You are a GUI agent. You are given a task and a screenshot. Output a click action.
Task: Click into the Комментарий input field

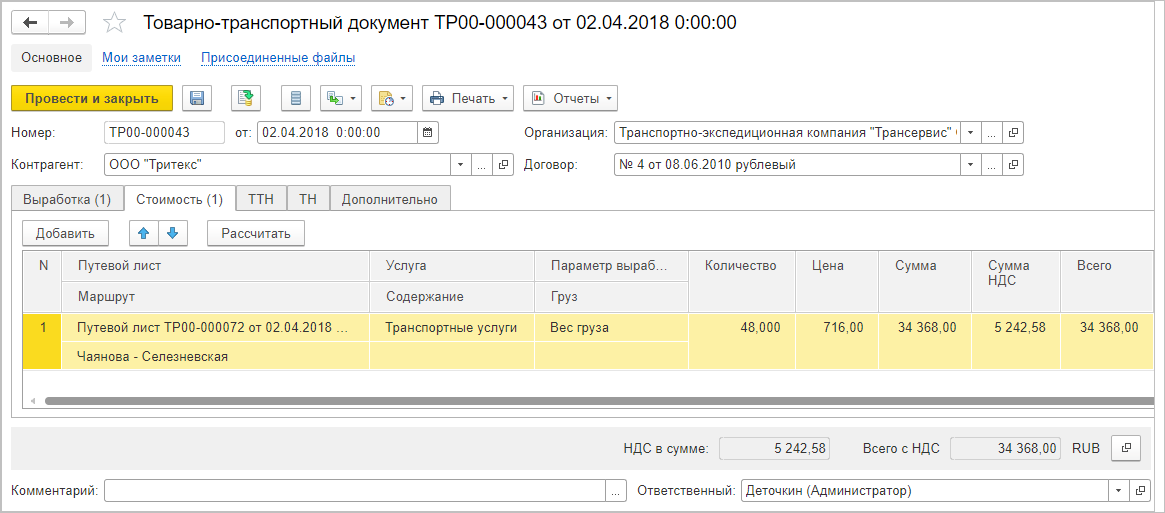pos(355,491)
